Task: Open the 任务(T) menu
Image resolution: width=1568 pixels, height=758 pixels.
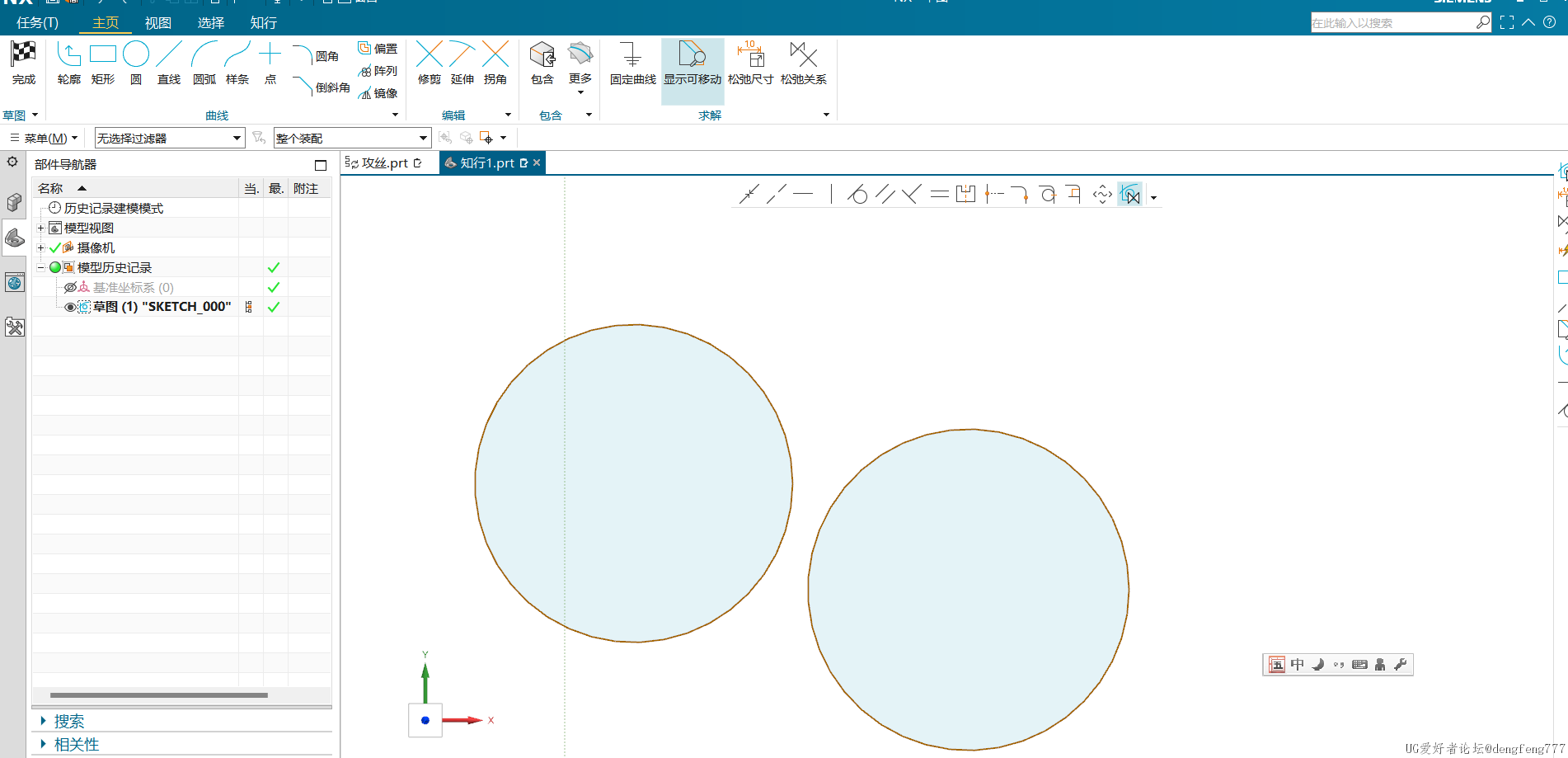Action: pyautogui.click(x=37, y=22)
